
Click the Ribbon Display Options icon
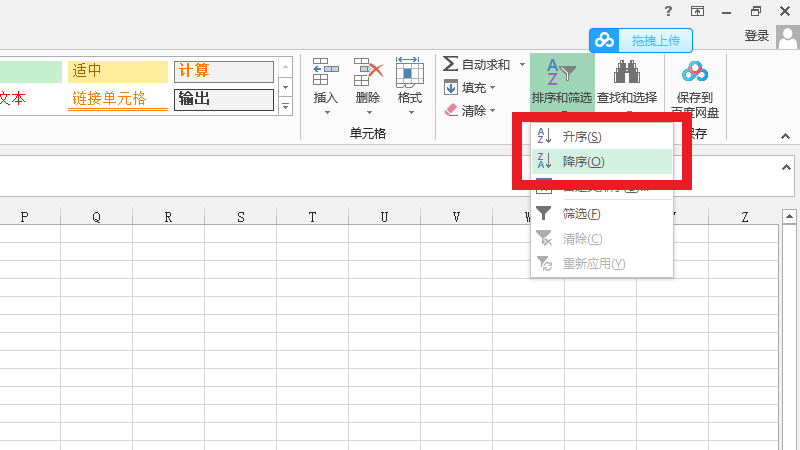[x=697, y=11]
